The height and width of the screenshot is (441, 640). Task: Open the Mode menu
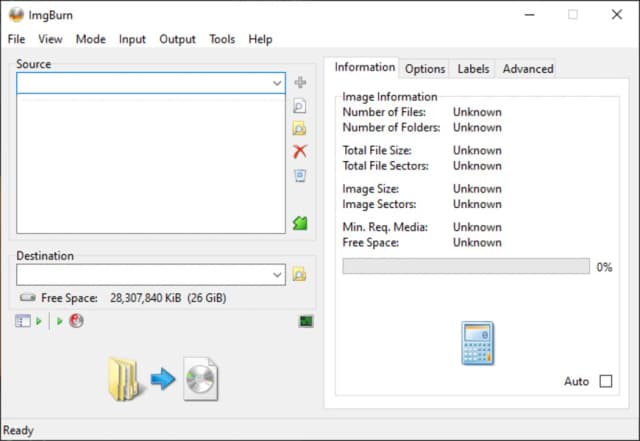point(91,39)
